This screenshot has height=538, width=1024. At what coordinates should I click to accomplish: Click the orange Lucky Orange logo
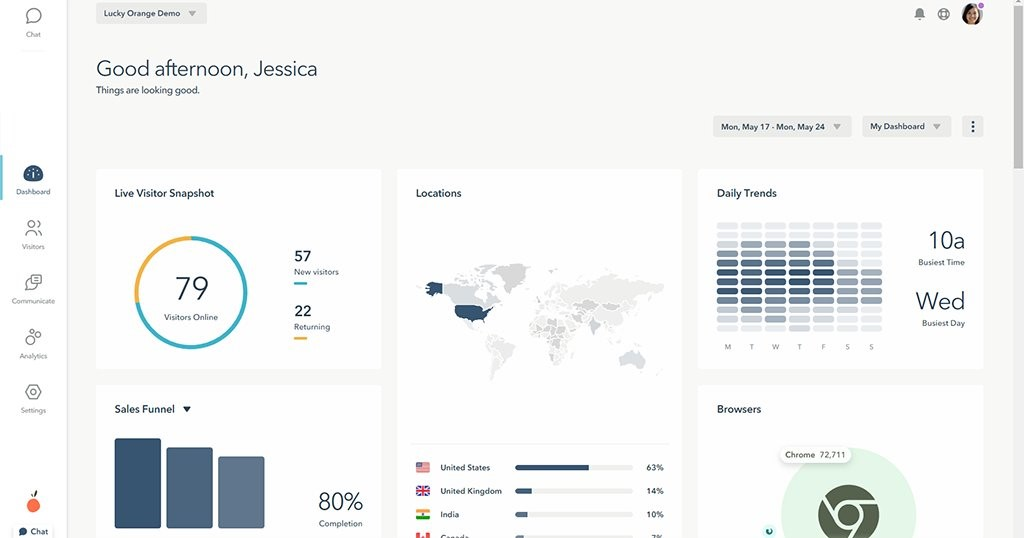33,501
